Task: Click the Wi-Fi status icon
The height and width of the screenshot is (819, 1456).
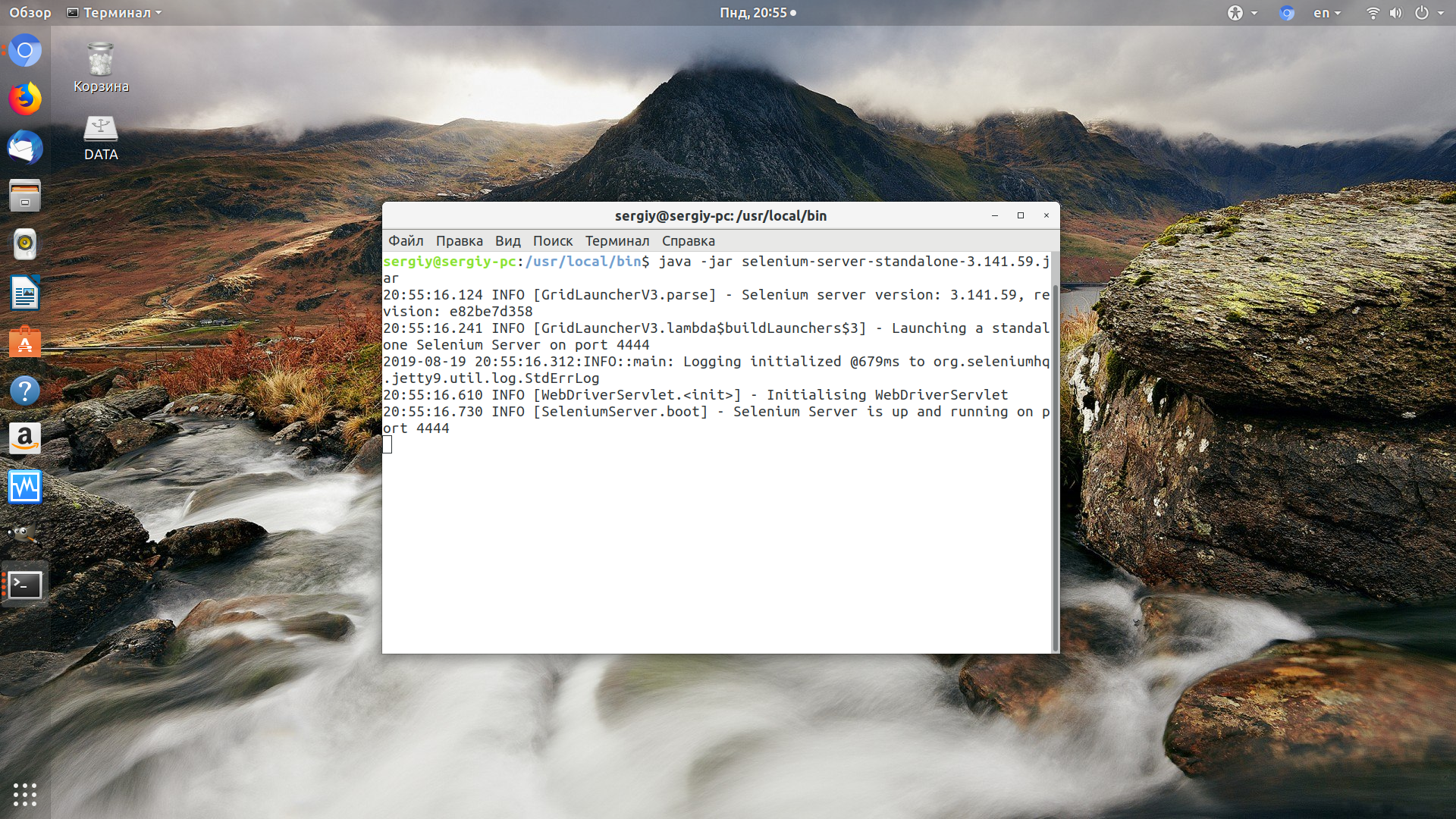Action: [x=1373, y=13]
